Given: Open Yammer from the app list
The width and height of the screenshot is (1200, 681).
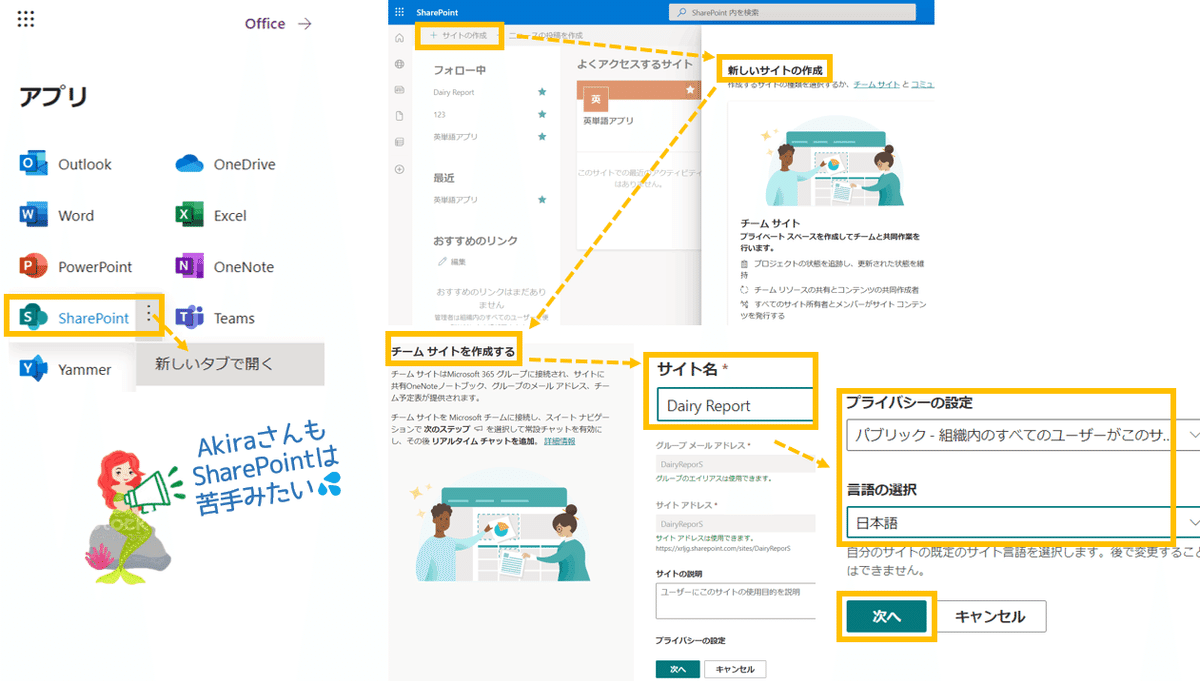Looking at the screenshot, I should (34, 369).
